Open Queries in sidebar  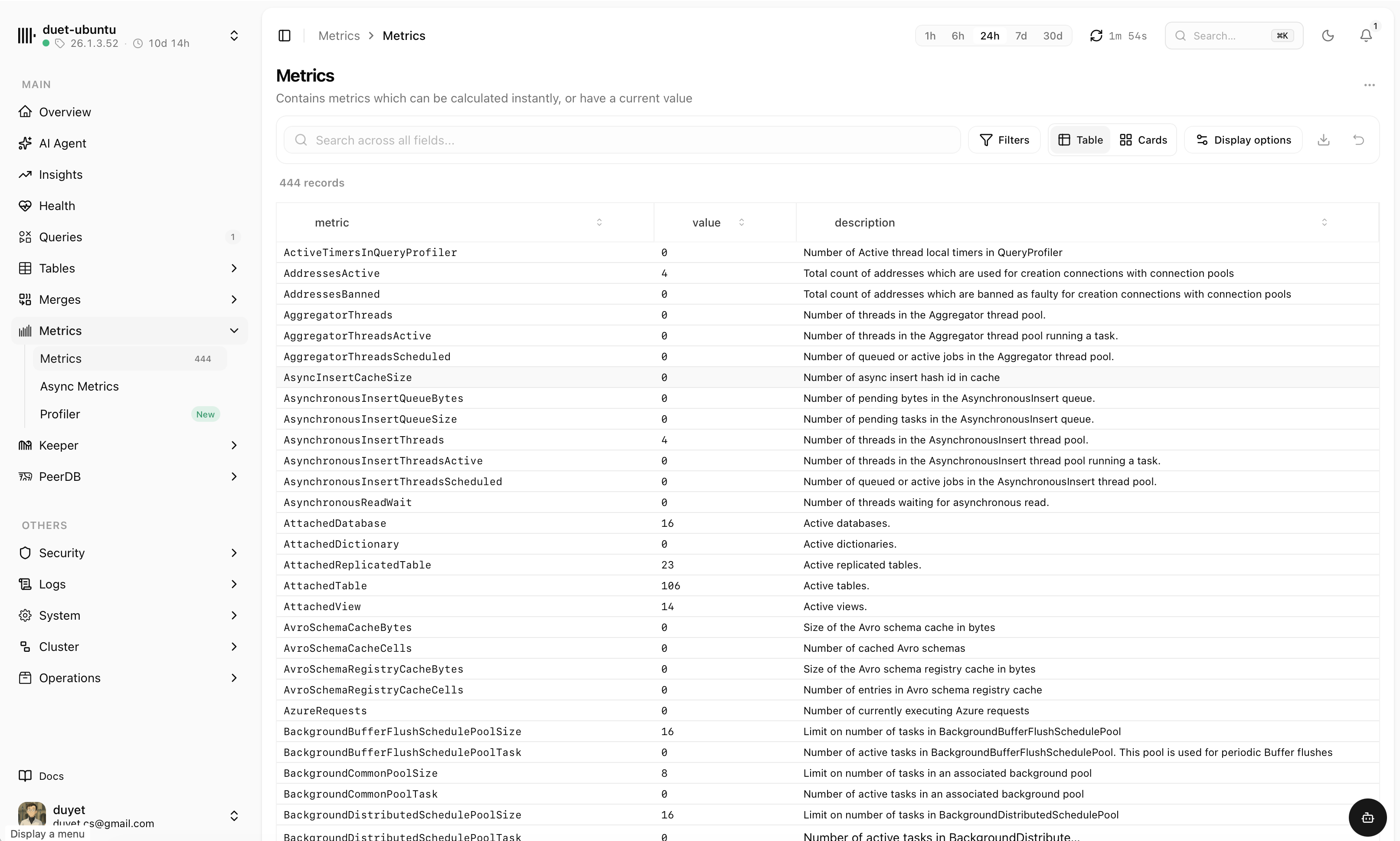tap(129, 237)
